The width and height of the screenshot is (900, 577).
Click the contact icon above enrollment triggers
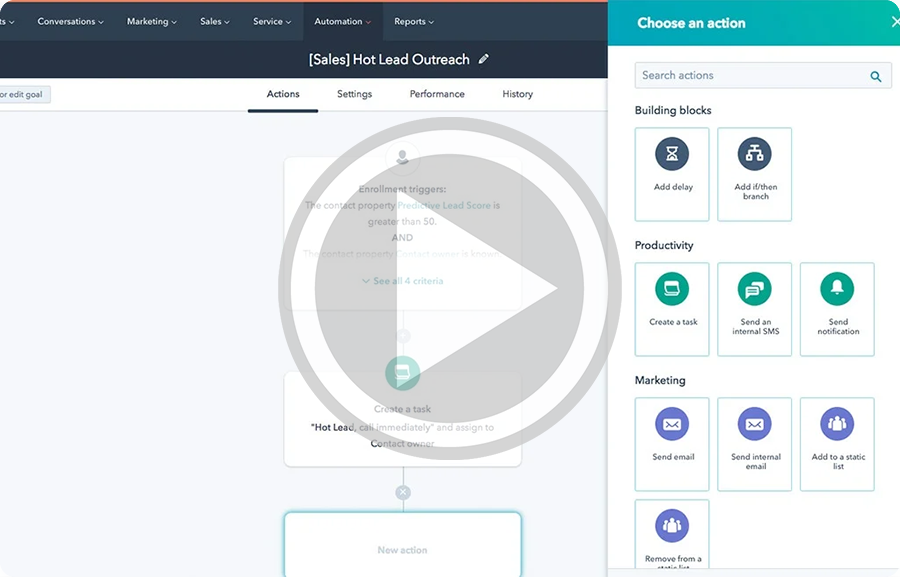[402, 157]
